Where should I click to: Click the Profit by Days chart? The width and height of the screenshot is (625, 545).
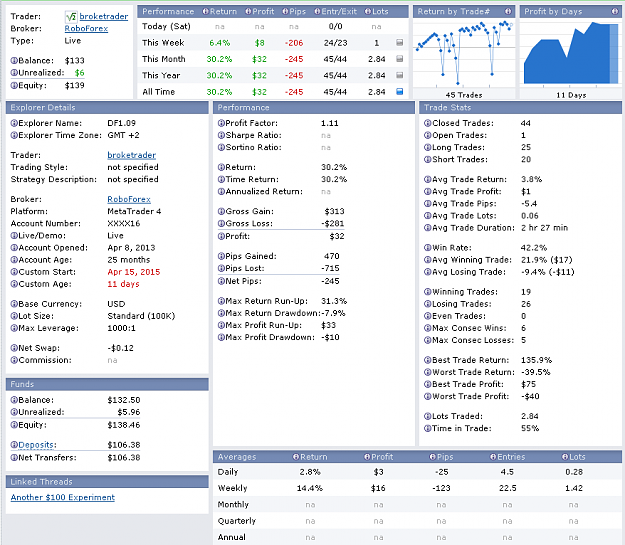point(571,53)
